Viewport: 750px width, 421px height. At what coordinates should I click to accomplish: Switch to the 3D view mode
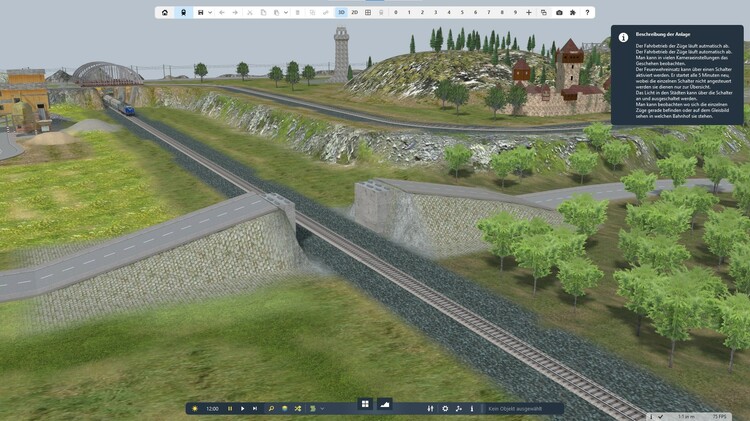(341, 13)
